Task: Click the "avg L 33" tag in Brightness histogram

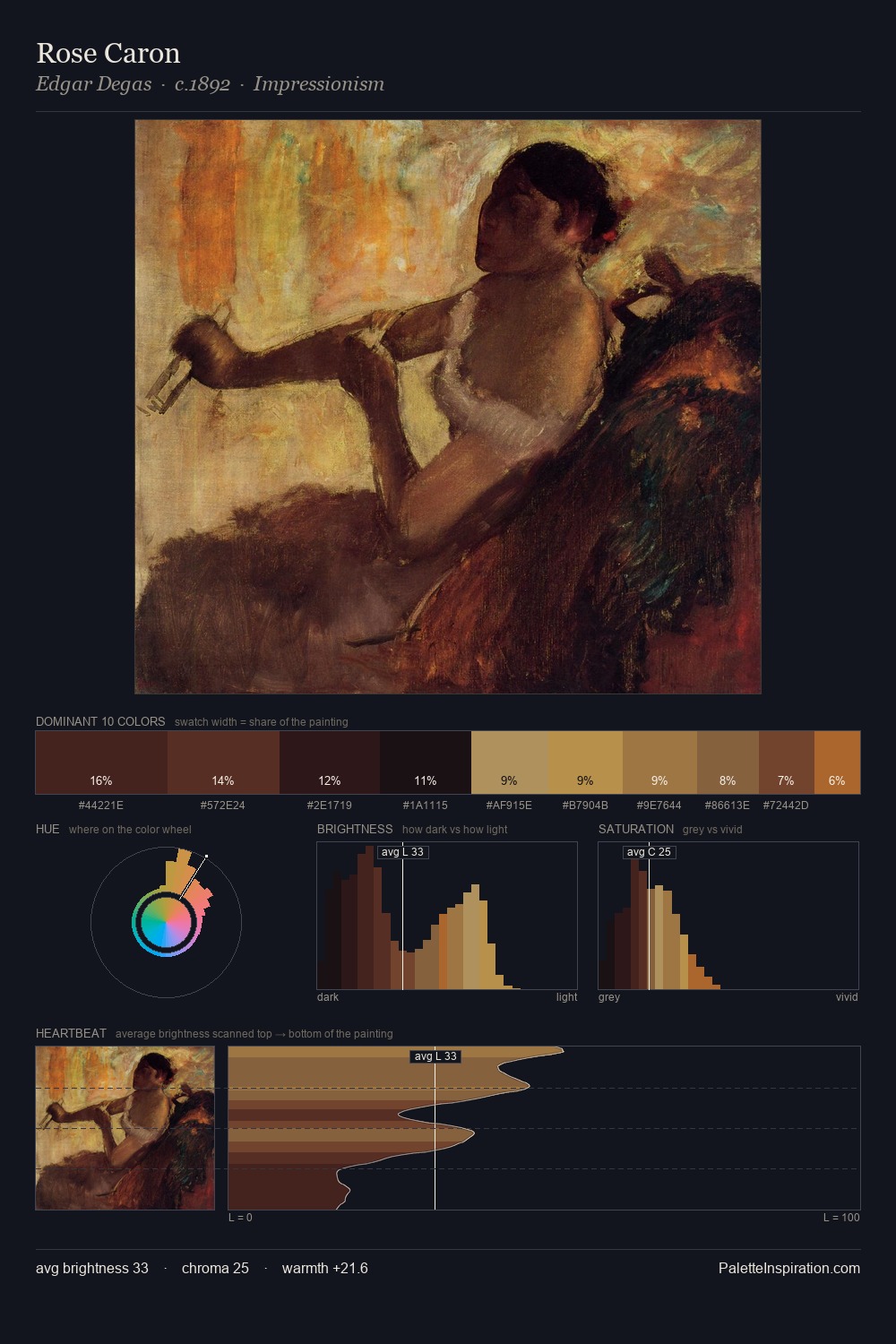Action: point(403,852)
